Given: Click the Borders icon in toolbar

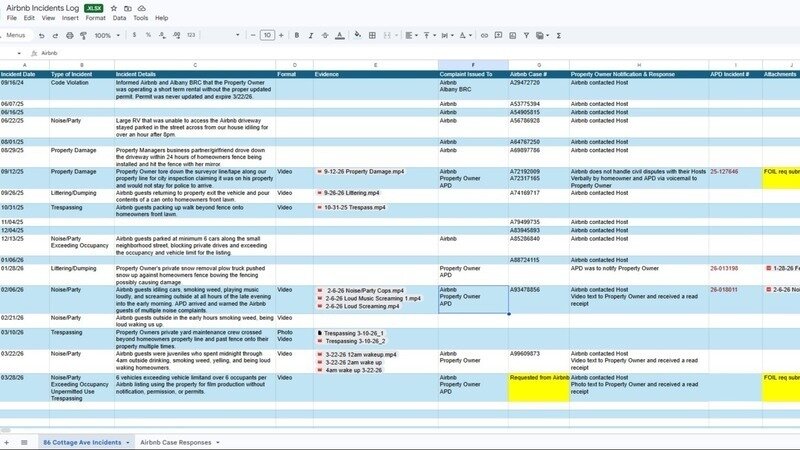Looking at the screenshot, I should (372, 35).
